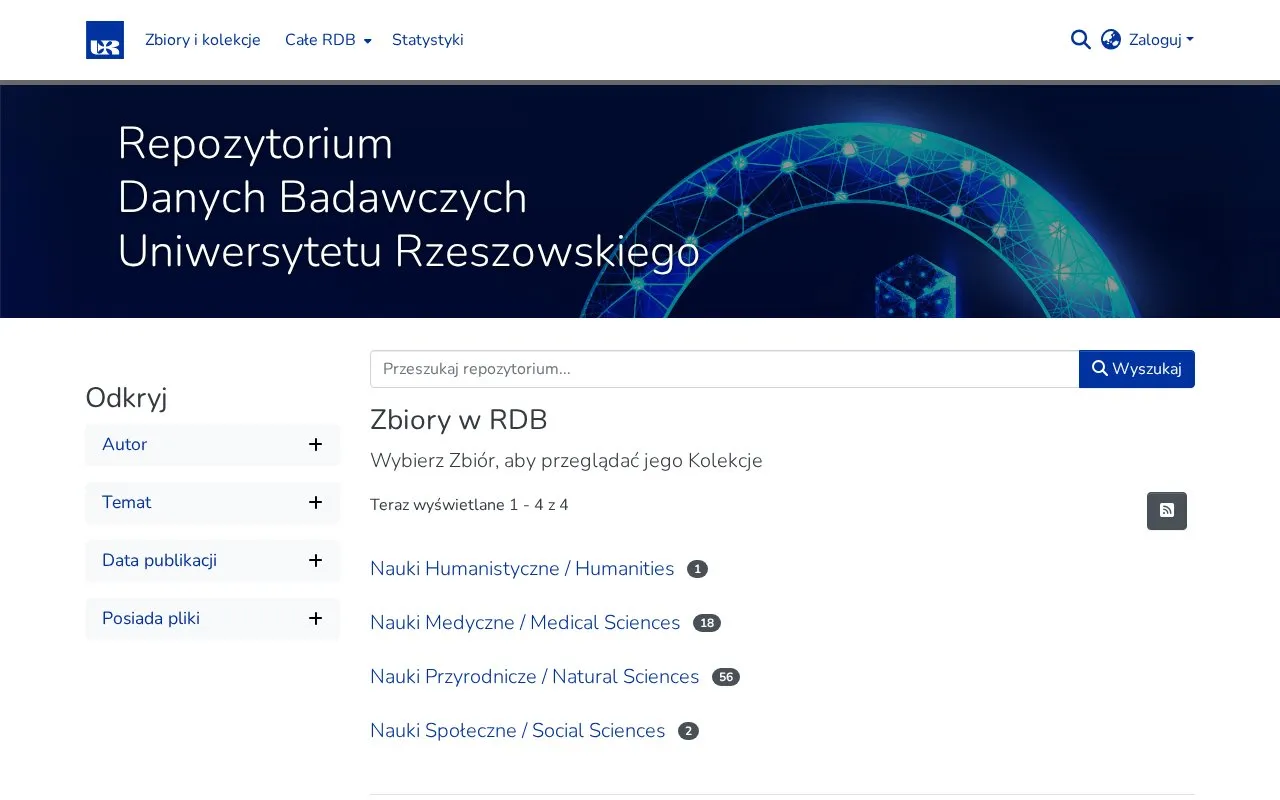Click the text Teraz wyświetlane 1 - 4 z 4

tap(469, 505)
